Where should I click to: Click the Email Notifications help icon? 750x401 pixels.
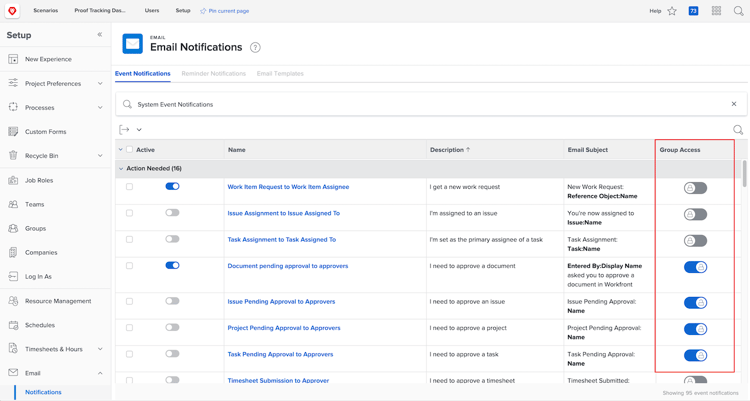255,47
